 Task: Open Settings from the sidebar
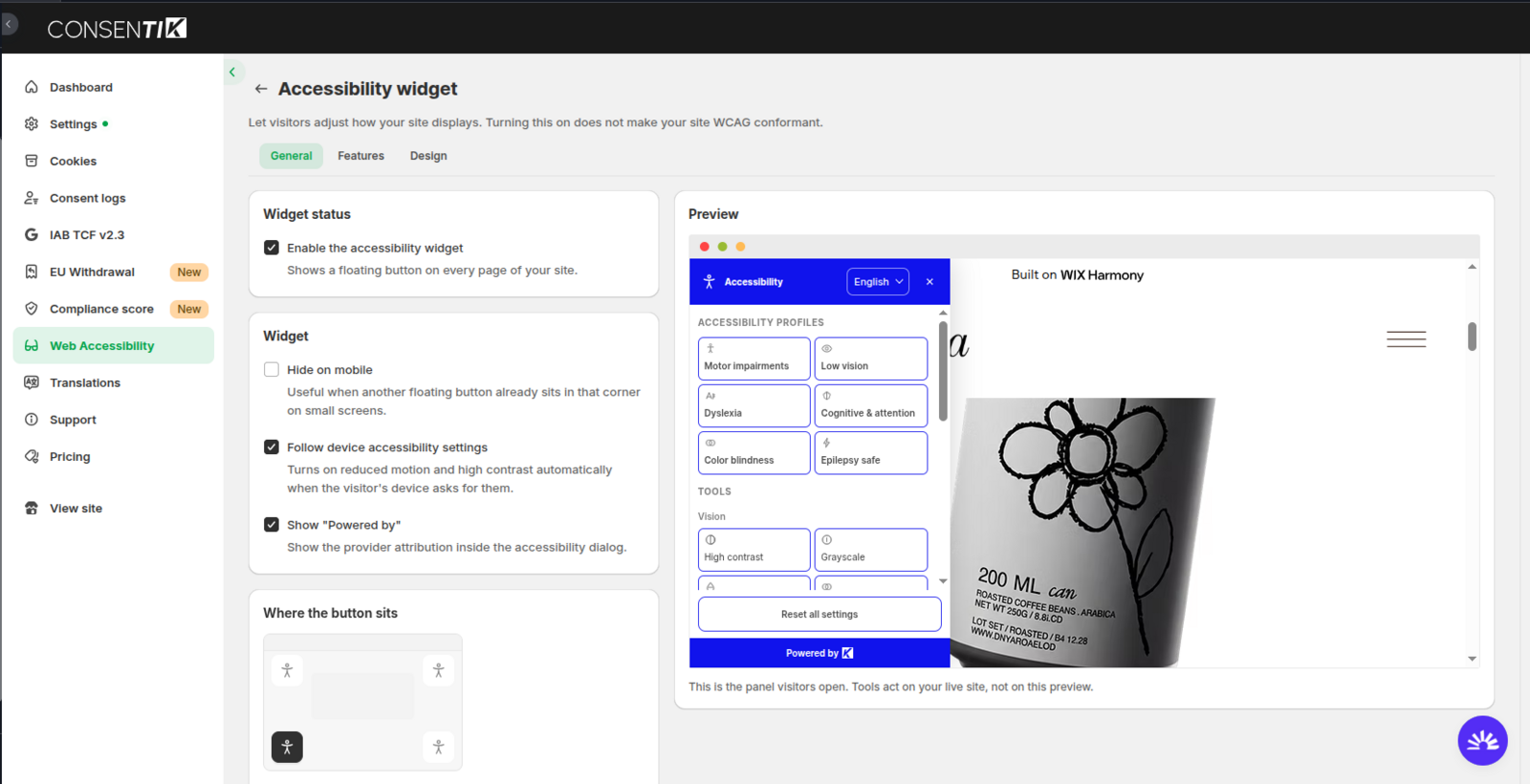coord(113,124)
